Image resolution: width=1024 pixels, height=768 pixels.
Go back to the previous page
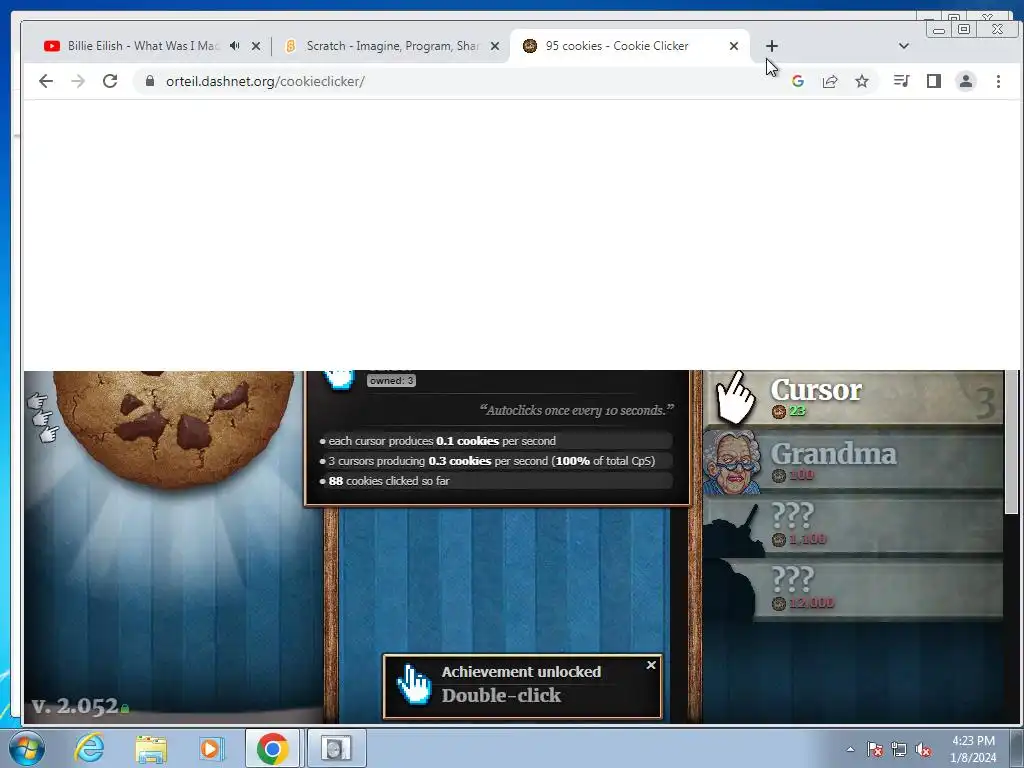[46, 81]
